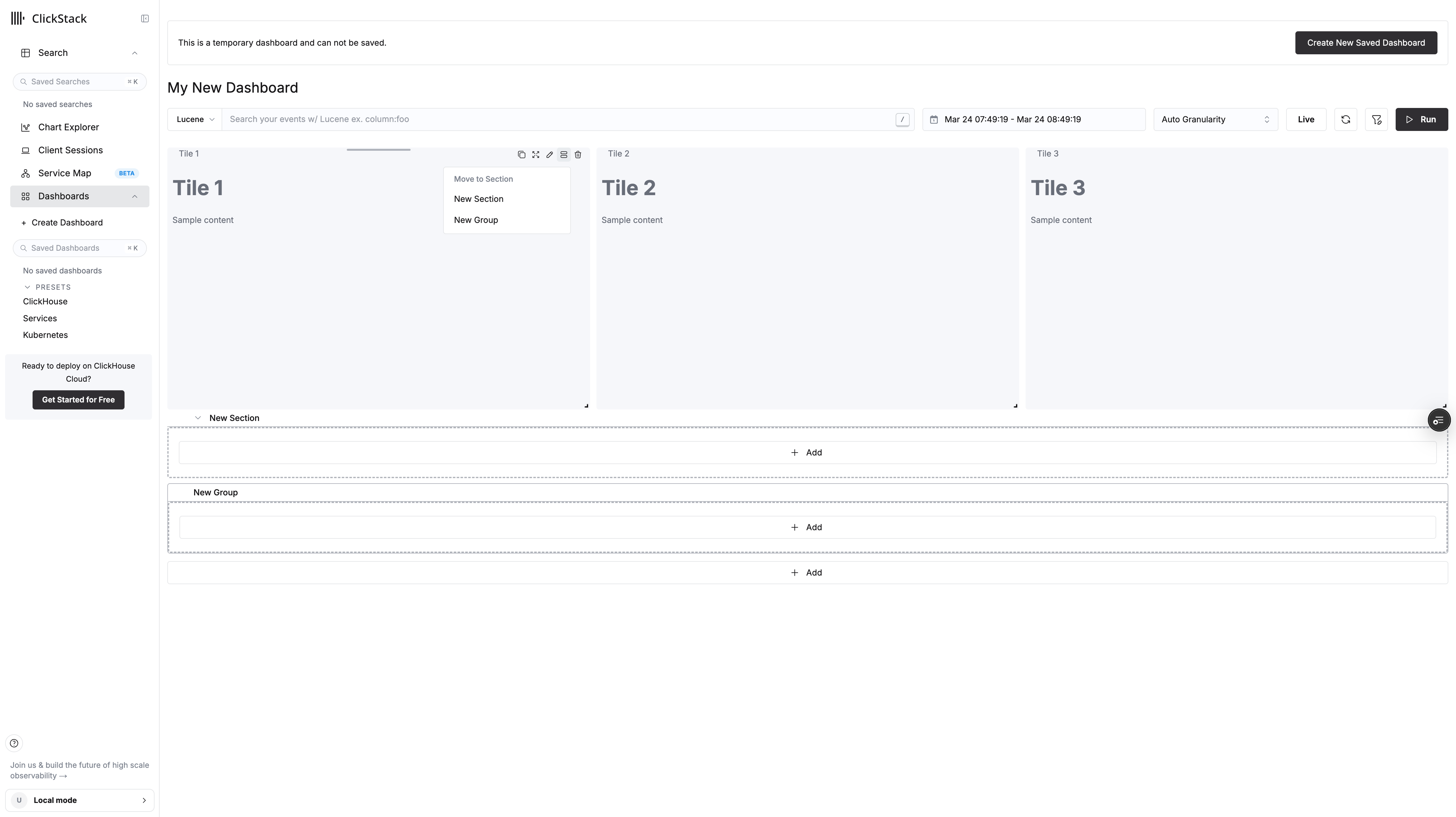This screenshot has width=1456, height=817.
Task: Delete Tile 1 with the trash icon
Action: point(578,154)
